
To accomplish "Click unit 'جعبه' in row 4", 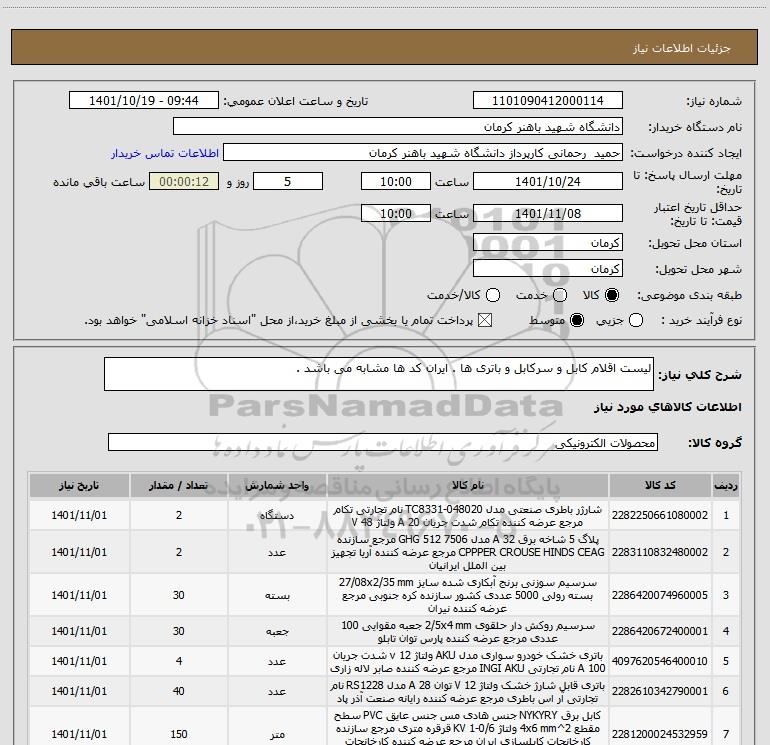I will click(277, 632).
